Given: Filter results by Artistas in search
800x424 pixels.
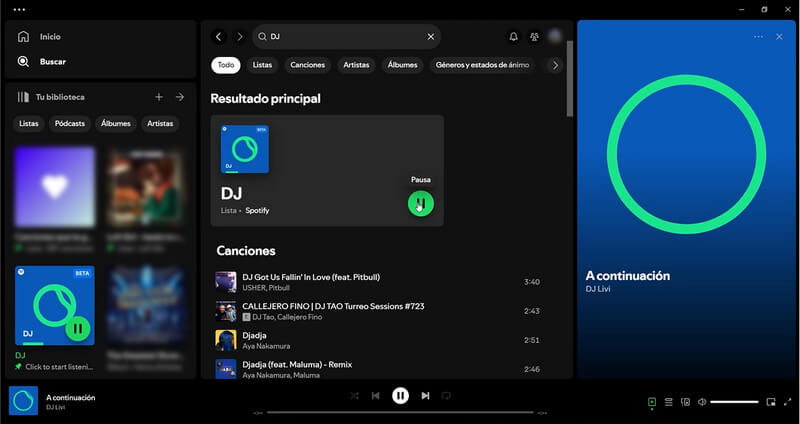Looking at the screenshot, I should coord(356,65).
